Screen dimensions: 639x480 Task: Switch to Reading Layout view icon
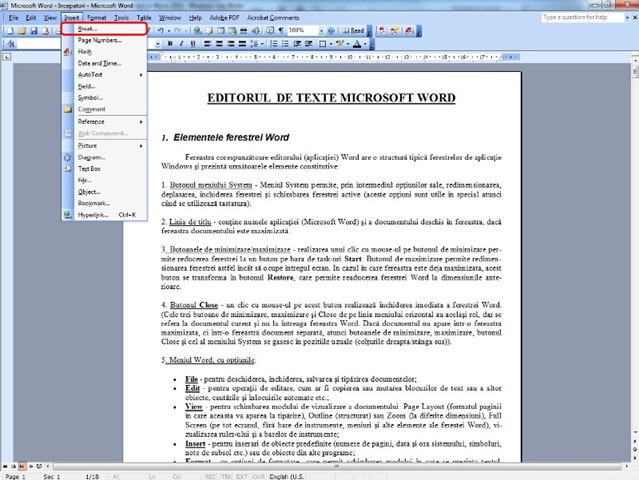tap(39, 466)
